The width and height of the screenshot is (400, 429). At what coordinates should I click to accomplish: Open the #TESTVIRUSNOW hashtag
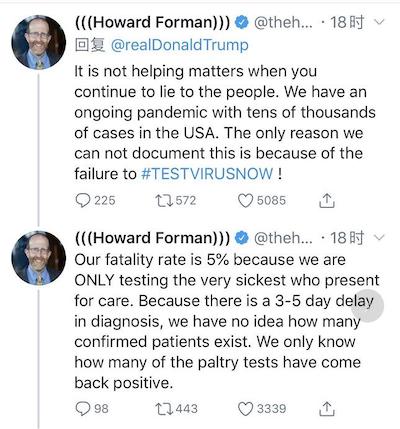click(207, 174)
